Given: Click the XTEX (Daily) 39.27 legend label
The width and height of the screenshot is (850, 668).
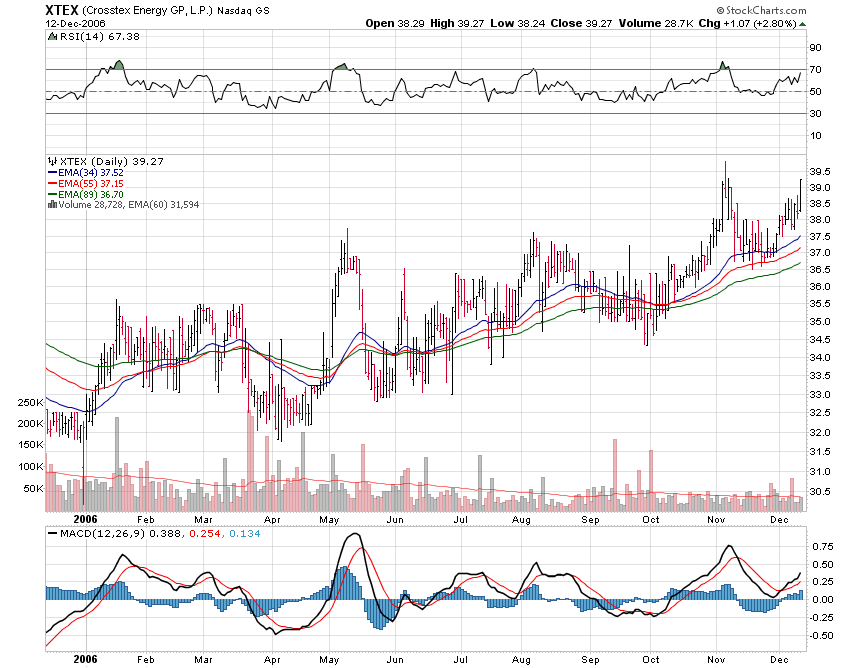Looking at the screenshot, I should [111, 161].
